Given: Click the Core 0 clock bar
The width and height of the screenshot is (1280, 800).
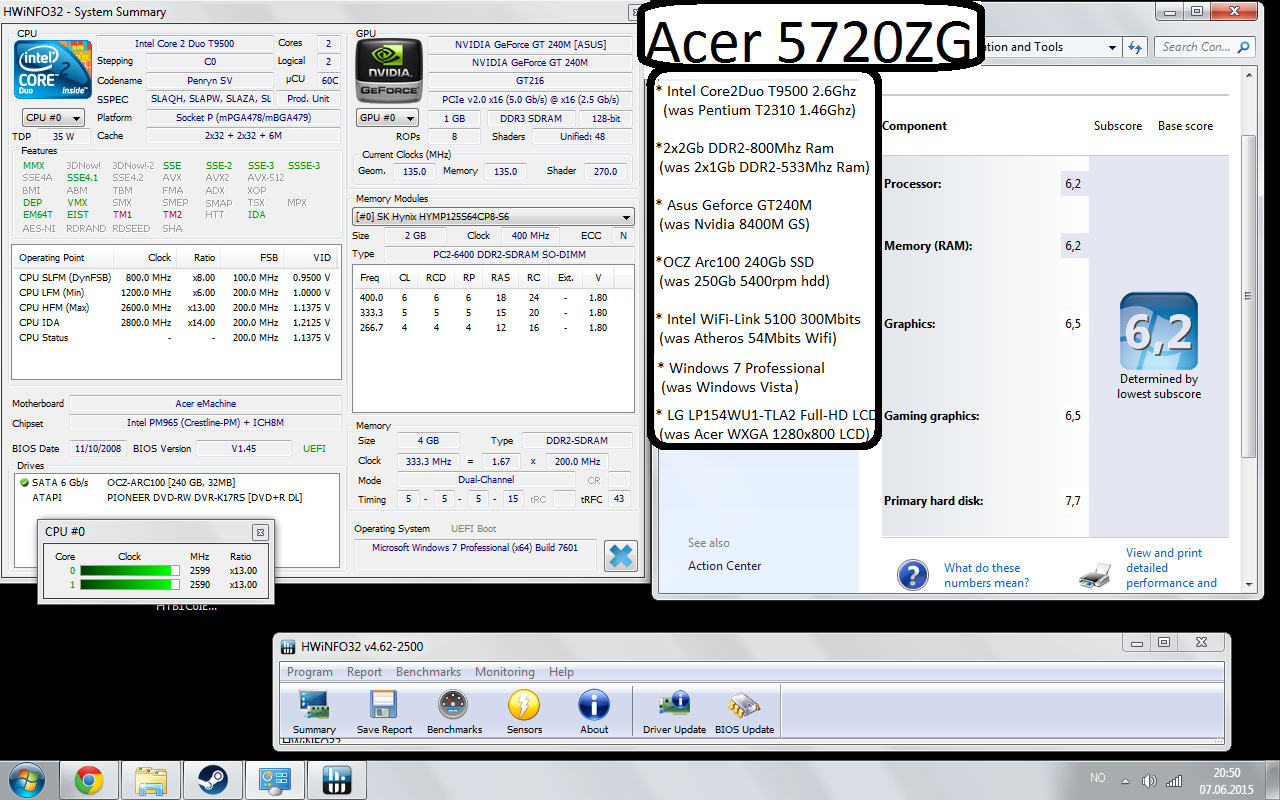Looking at the screenshot, I should coord(130,571).
